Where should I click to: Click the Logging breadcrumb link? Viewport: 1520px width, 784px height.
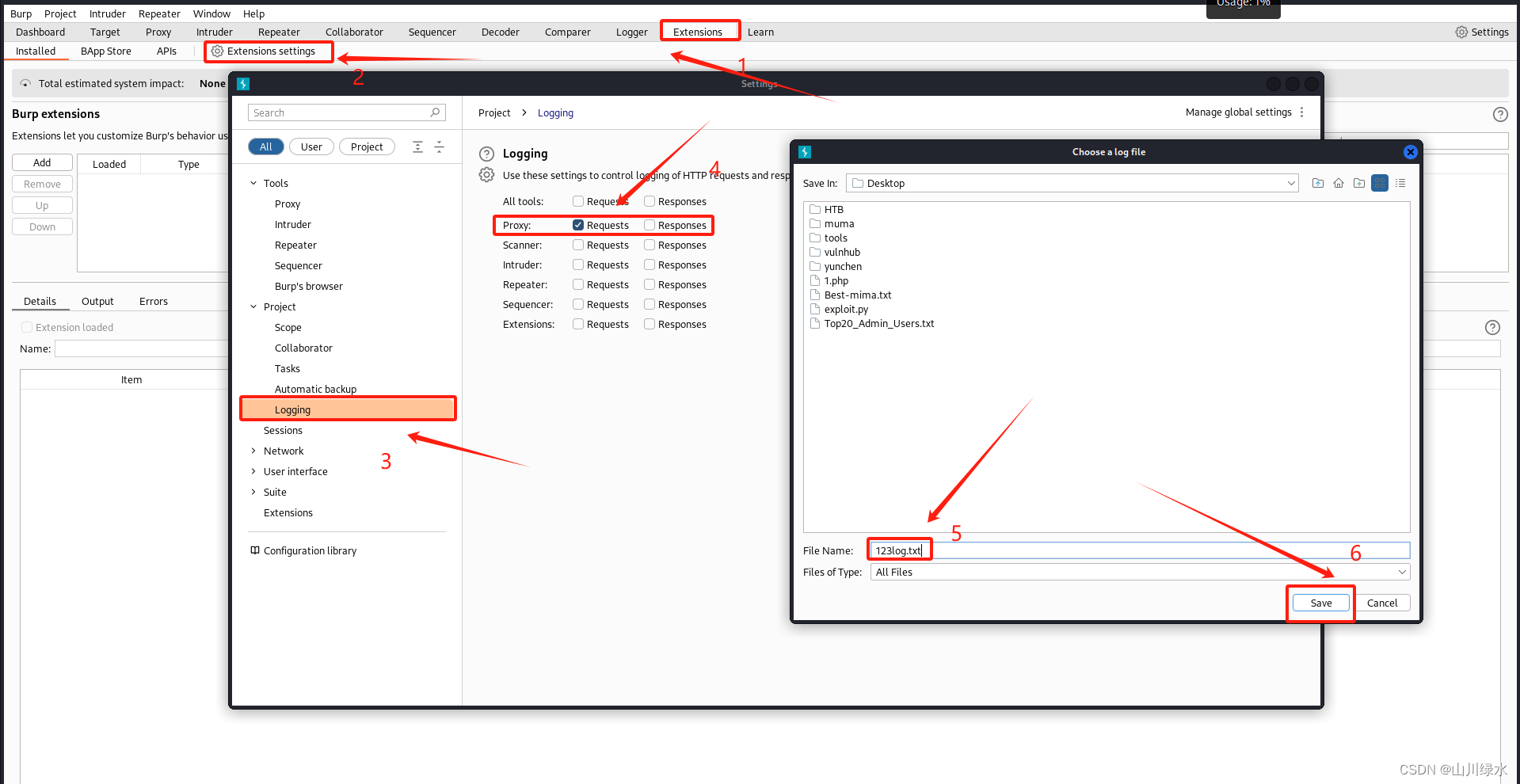(555, 112)
